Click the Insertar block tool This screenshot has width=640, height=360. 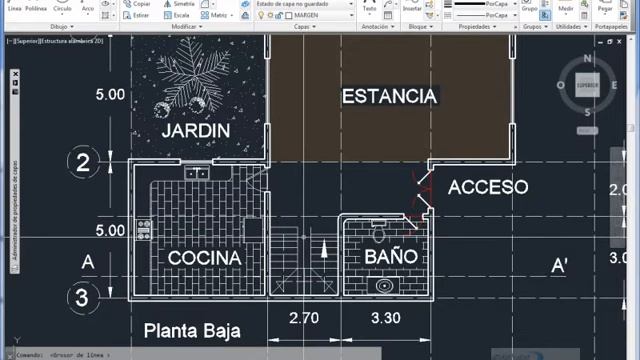[x=412, y=6]
